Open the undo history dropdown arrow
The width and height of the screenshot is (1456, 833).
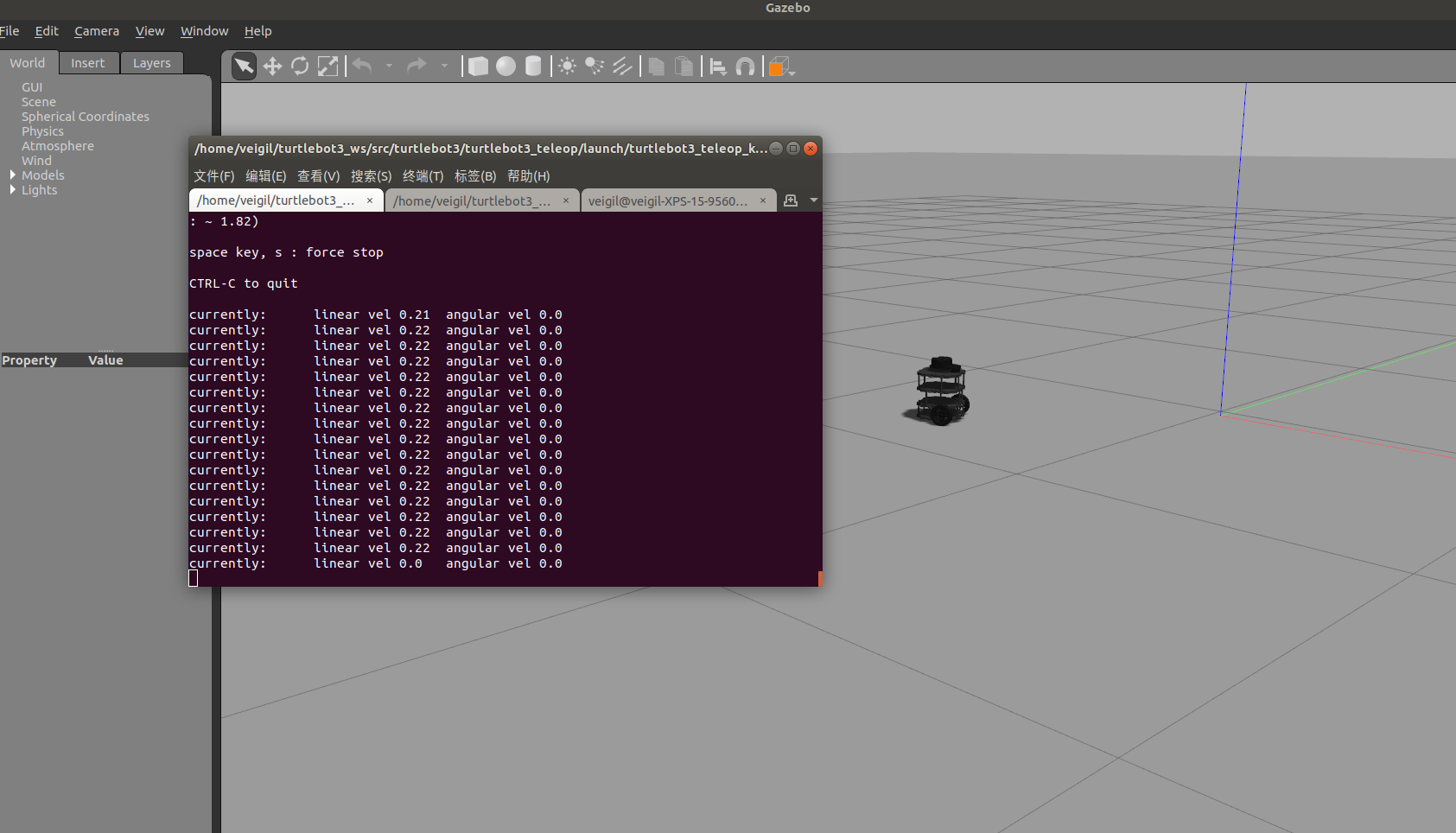(389, 66)
